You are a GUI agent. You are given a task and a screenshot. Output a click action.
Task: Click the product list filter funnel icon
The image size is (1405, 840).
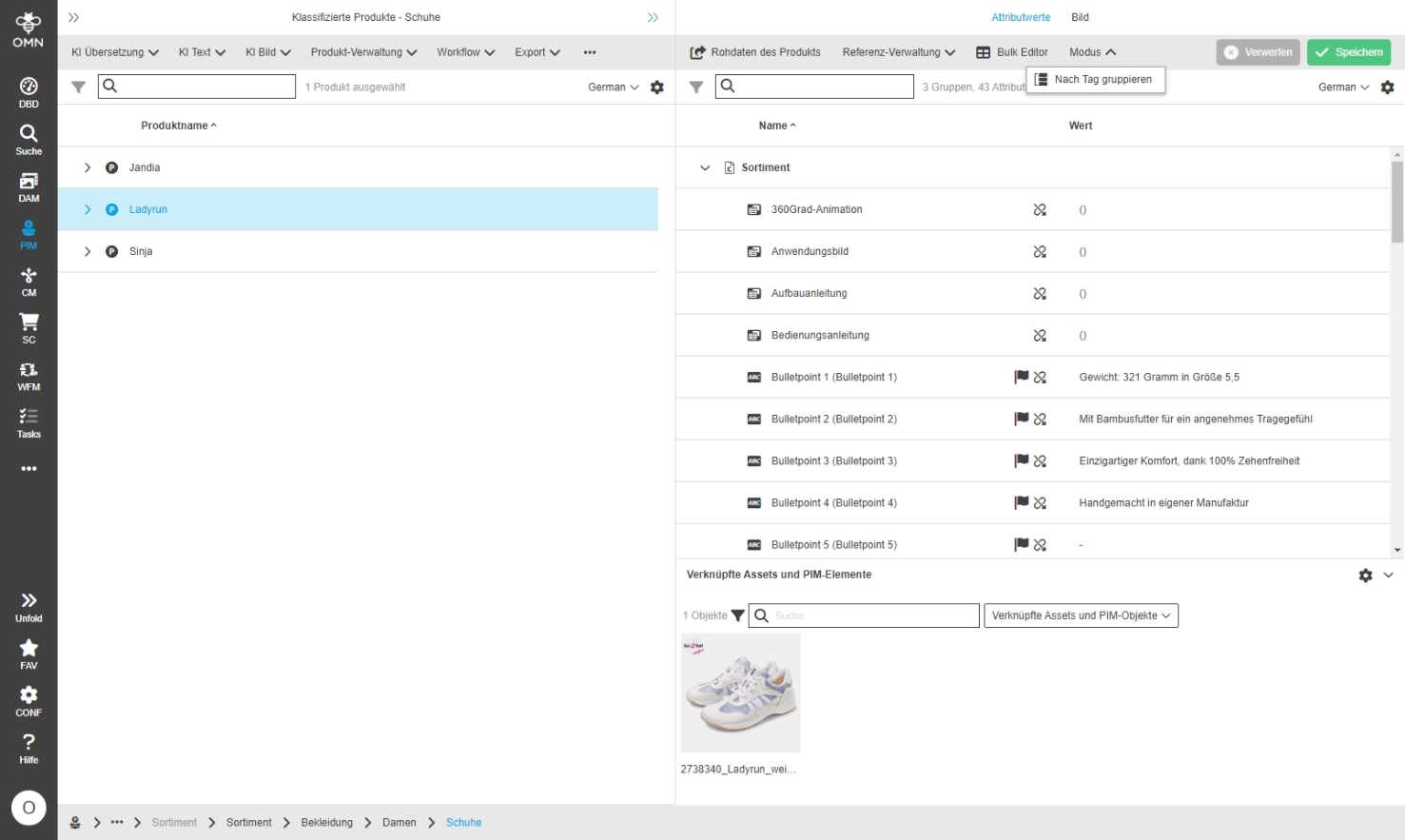click(x=79, y=88)
